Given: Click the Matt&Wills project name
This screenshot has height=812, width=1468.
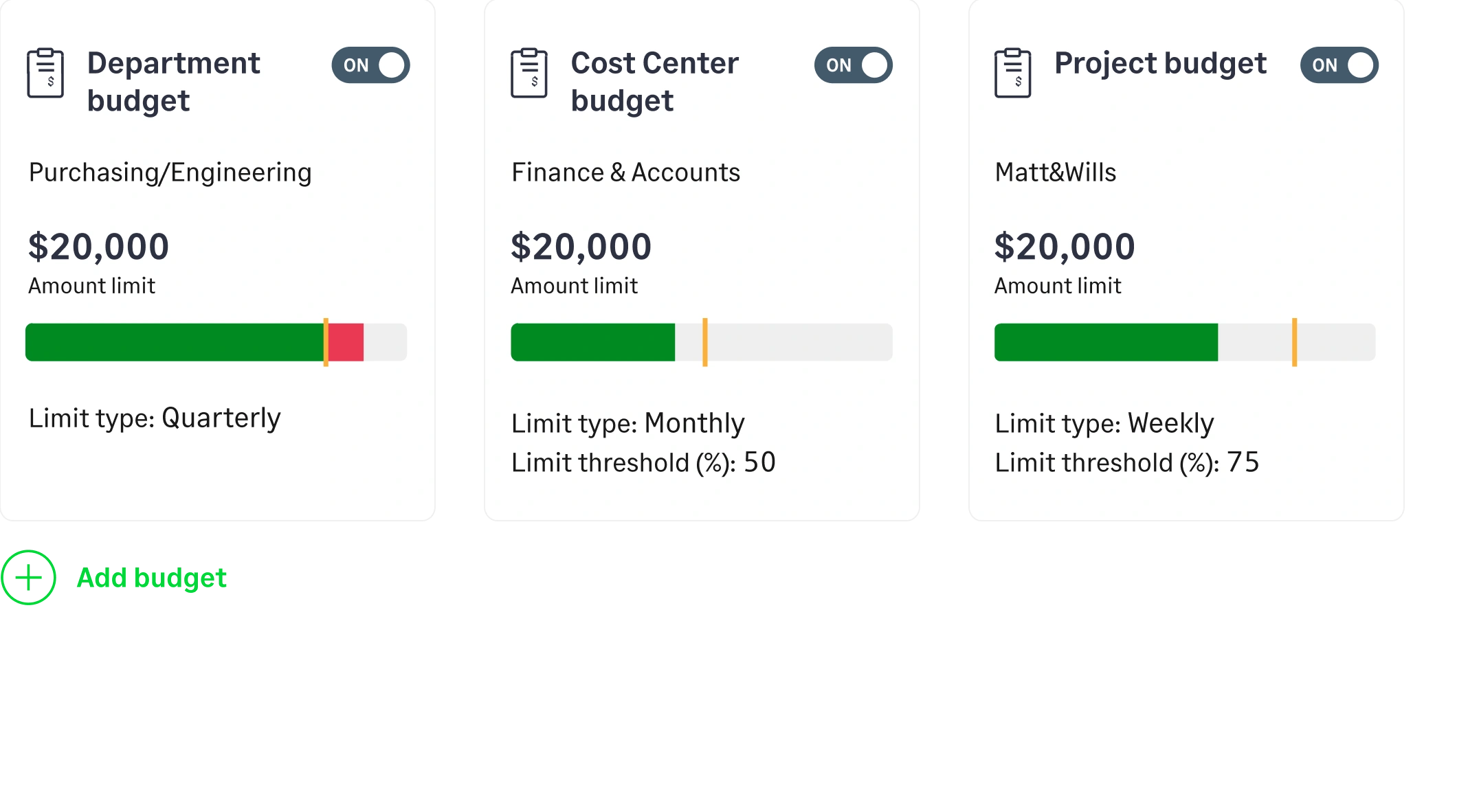Looking at the screenshot, I should (1056, 172).
